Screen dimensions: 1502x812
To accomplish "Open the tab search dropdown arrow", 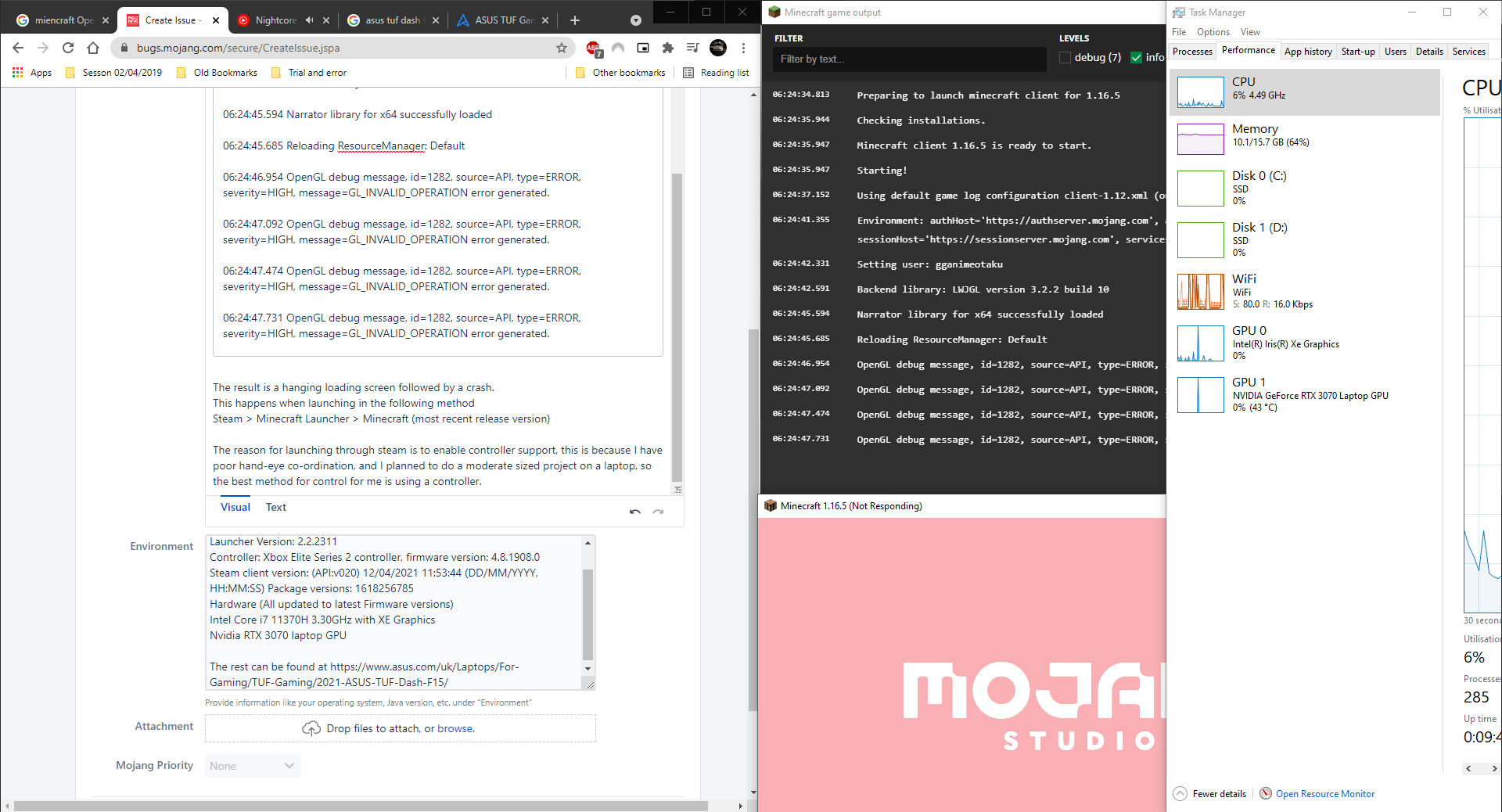I will pos(635,20).
